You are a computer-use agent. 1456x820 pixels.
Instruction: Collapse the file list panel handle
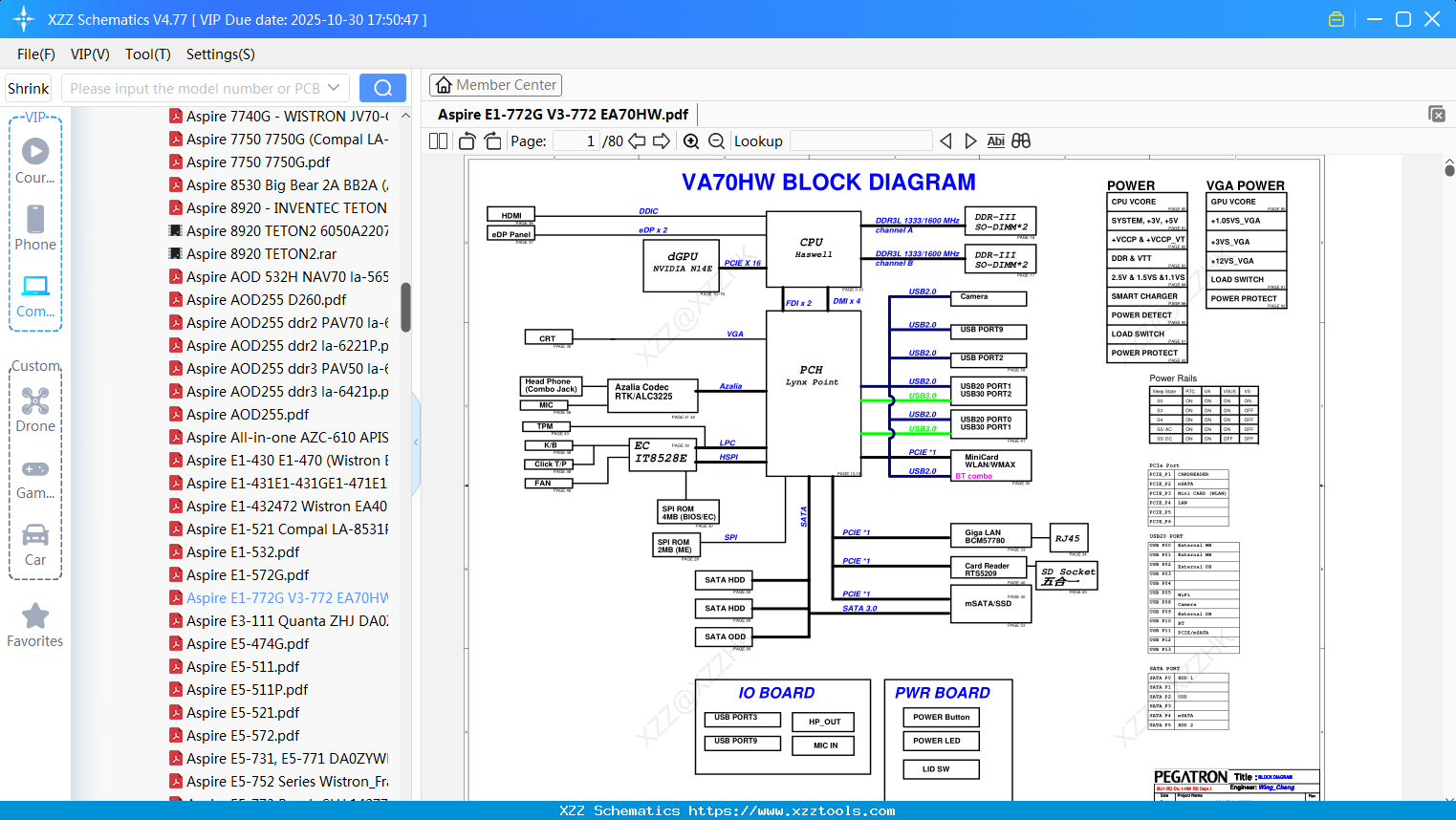[x=416, y=442]
